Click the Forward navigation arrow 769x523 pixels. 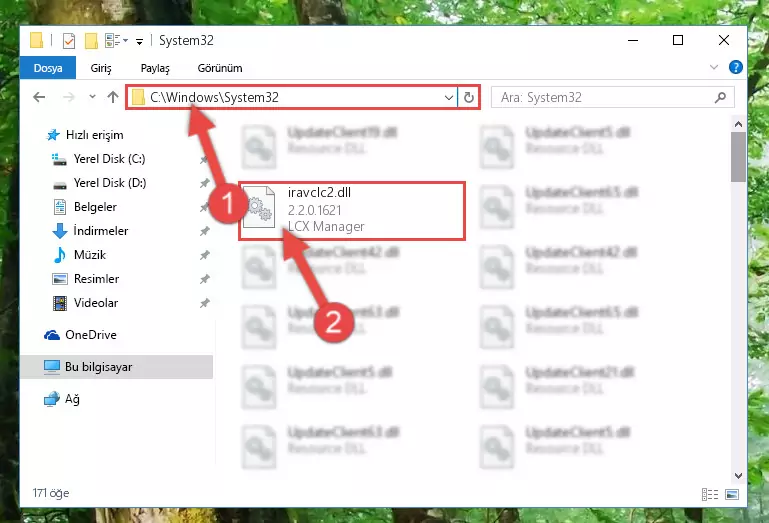[x=69, y=97]
